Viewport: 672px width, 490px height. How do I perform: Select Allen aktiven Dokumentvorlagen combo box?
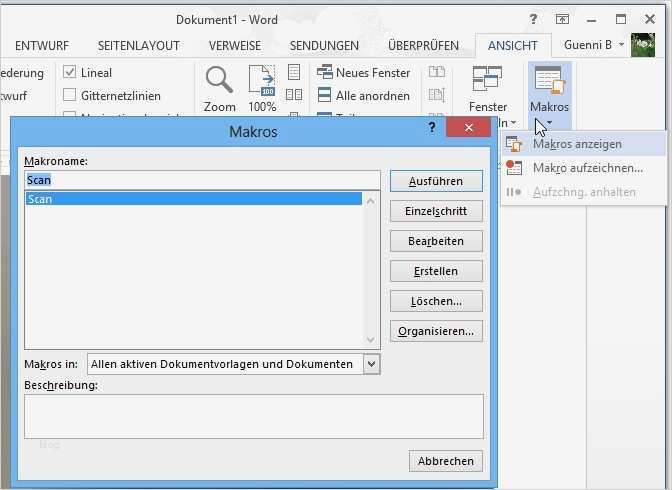click(234, 364)
